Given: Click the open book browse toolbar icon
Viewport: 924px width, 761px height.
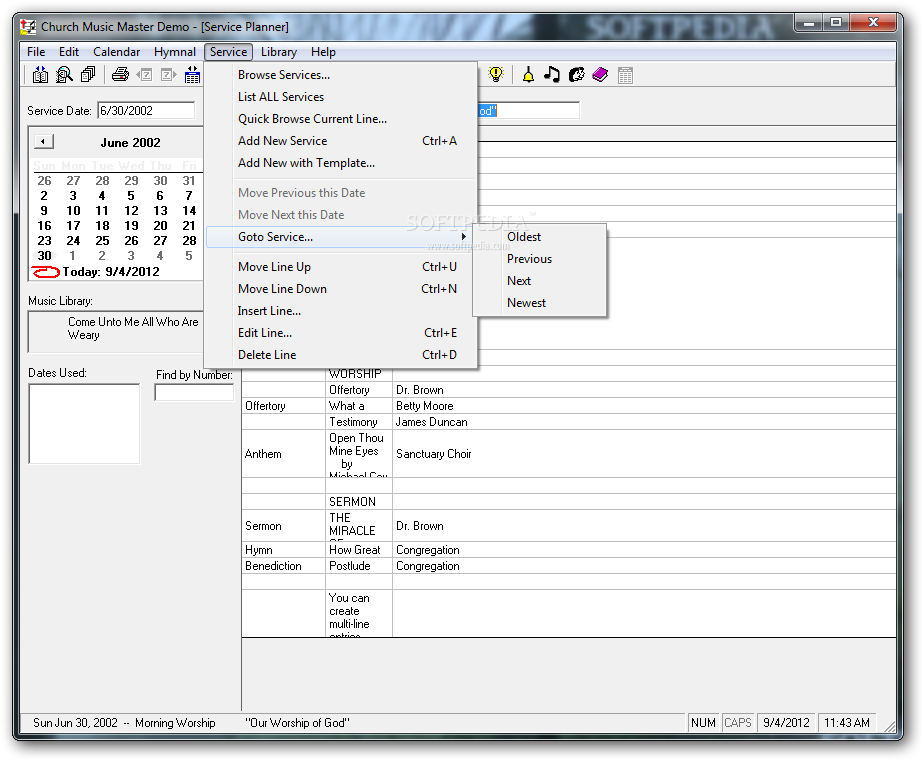Looking at the screenshot, I should tap(40, 75).
